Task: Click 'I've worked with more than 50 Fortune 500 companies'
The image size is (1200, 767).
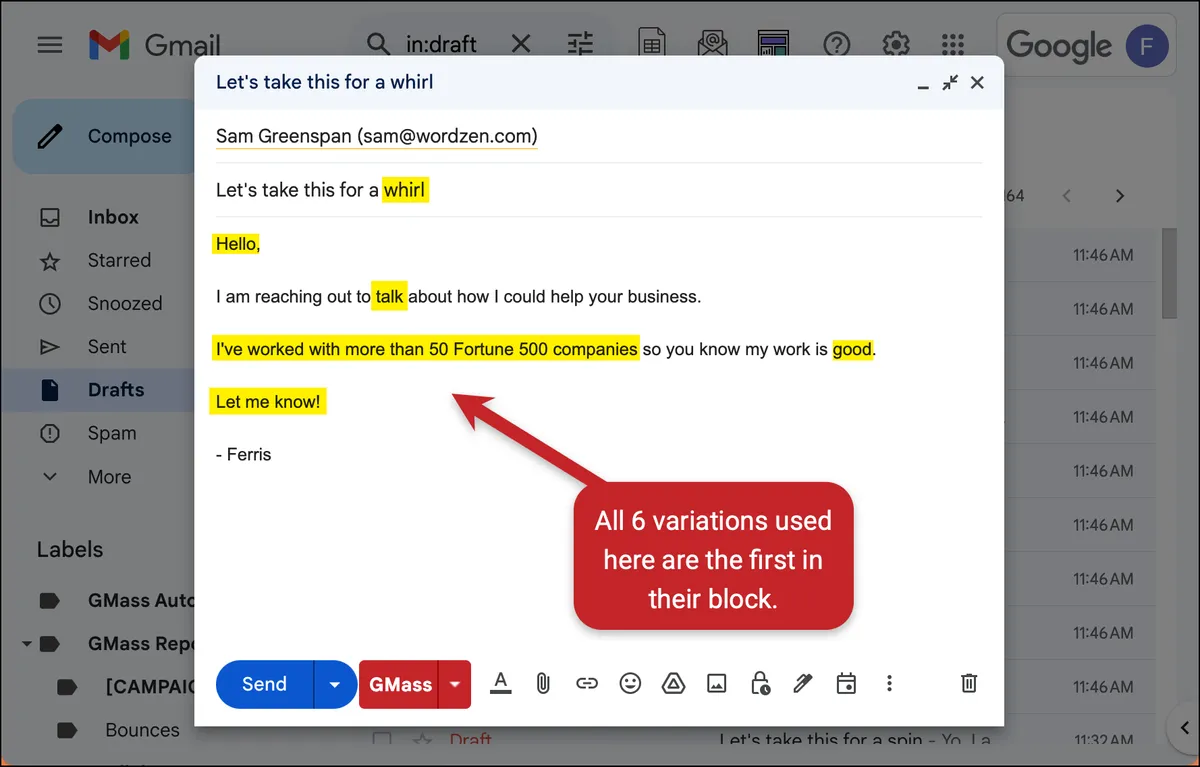Action: [x=426, y=349]
